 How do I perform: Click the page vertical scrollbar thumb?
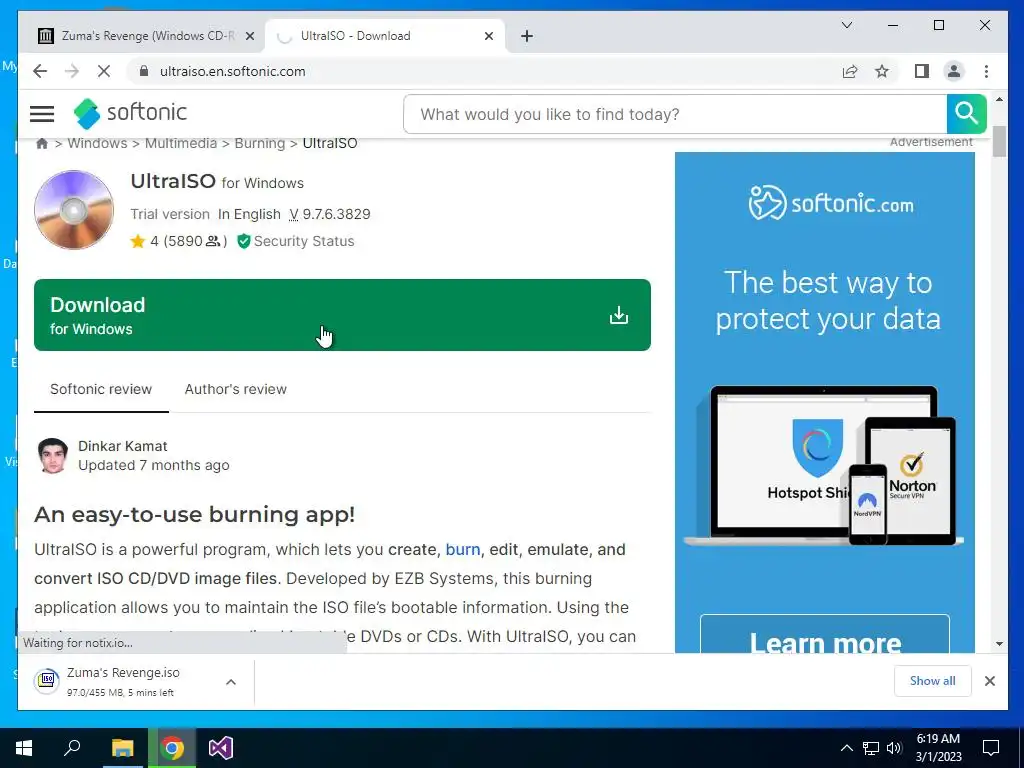(999, 141)
